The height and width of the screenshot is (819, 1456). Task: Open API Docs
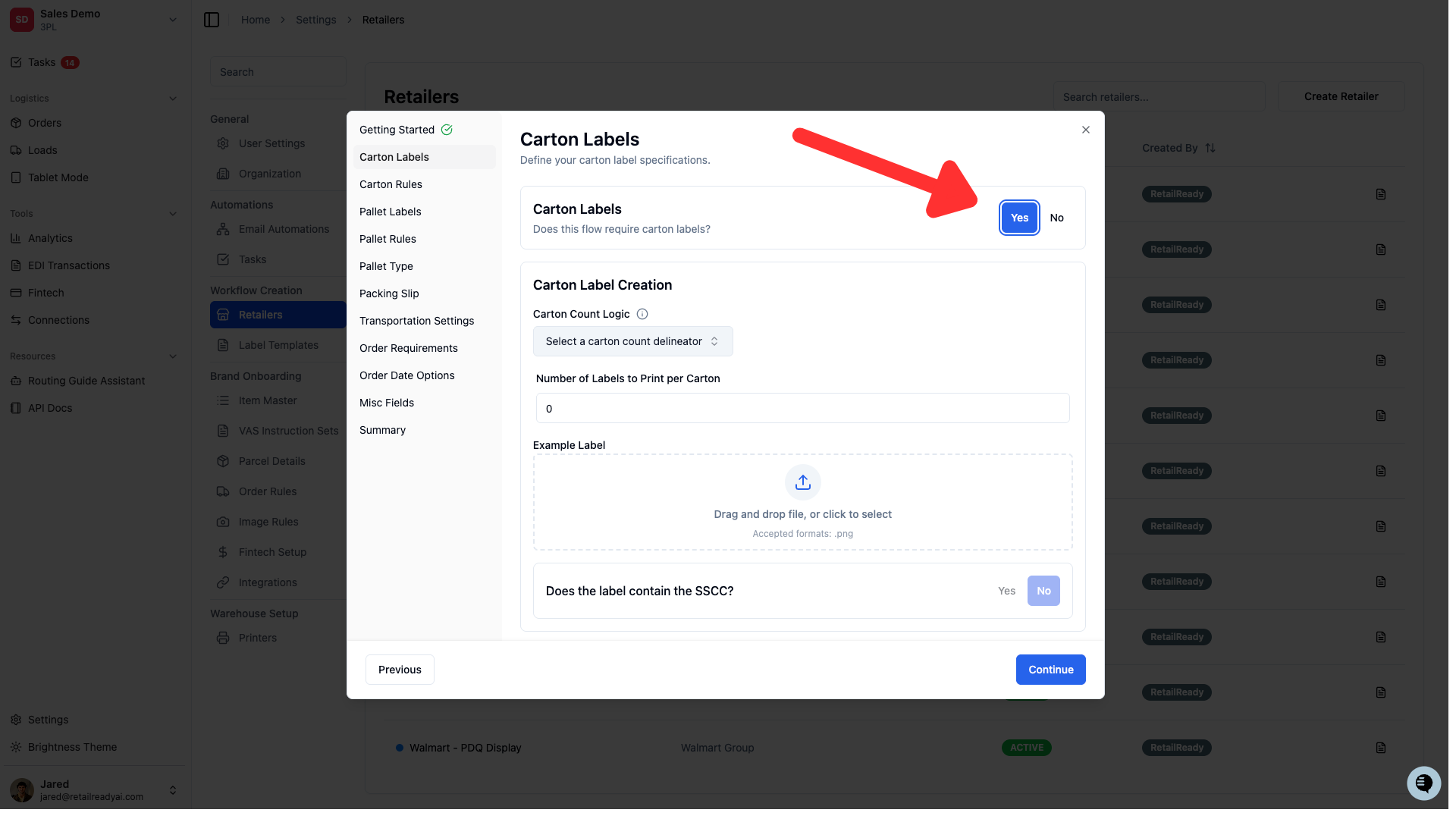coord(50,408)
